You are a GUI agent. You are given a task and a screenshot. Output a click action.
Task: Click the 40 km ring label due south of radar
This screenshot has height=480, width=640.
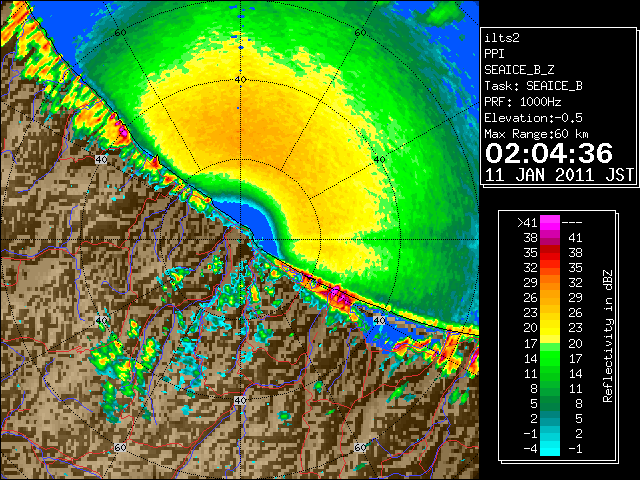point(240,400)
